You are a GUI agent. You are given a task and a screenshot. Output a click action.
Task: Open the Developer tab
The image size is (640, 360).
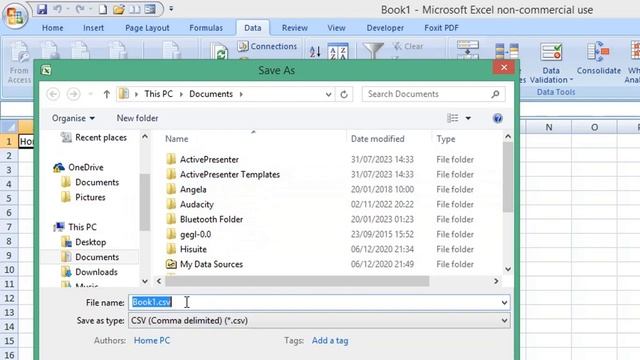(385, 28)
